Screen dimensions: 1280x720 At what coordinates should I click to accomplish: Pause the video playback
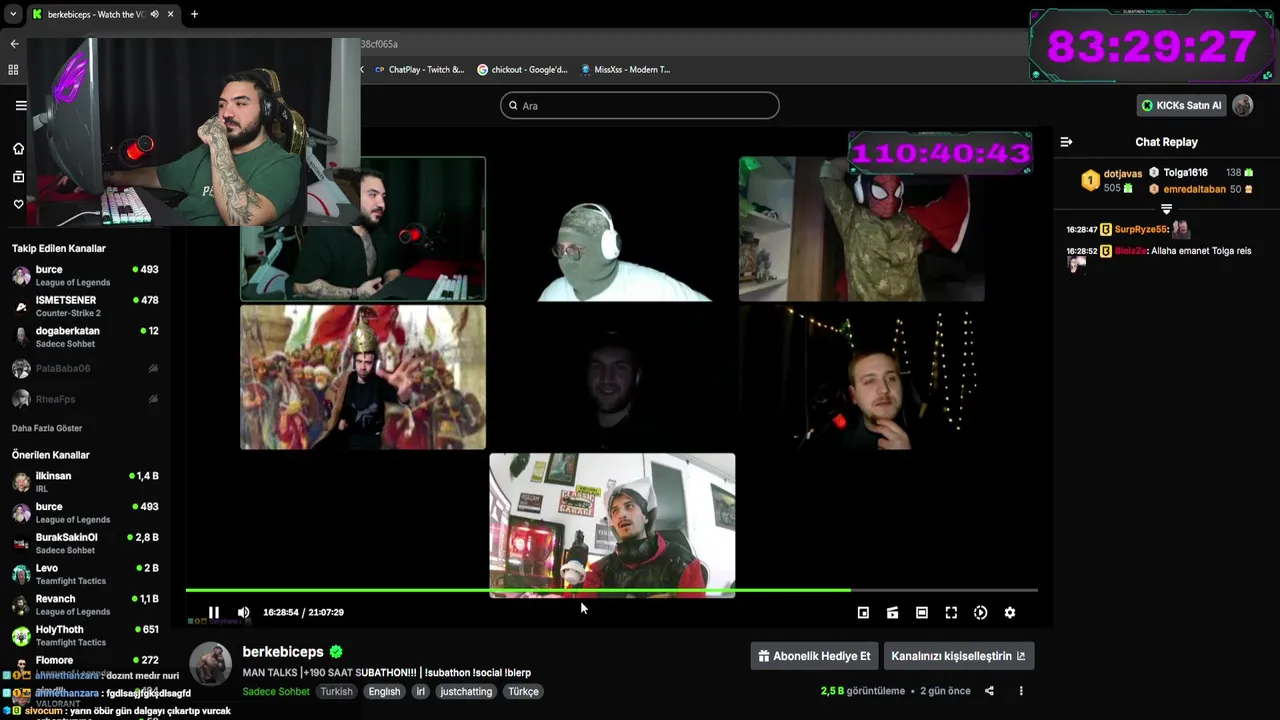[213, 612]
